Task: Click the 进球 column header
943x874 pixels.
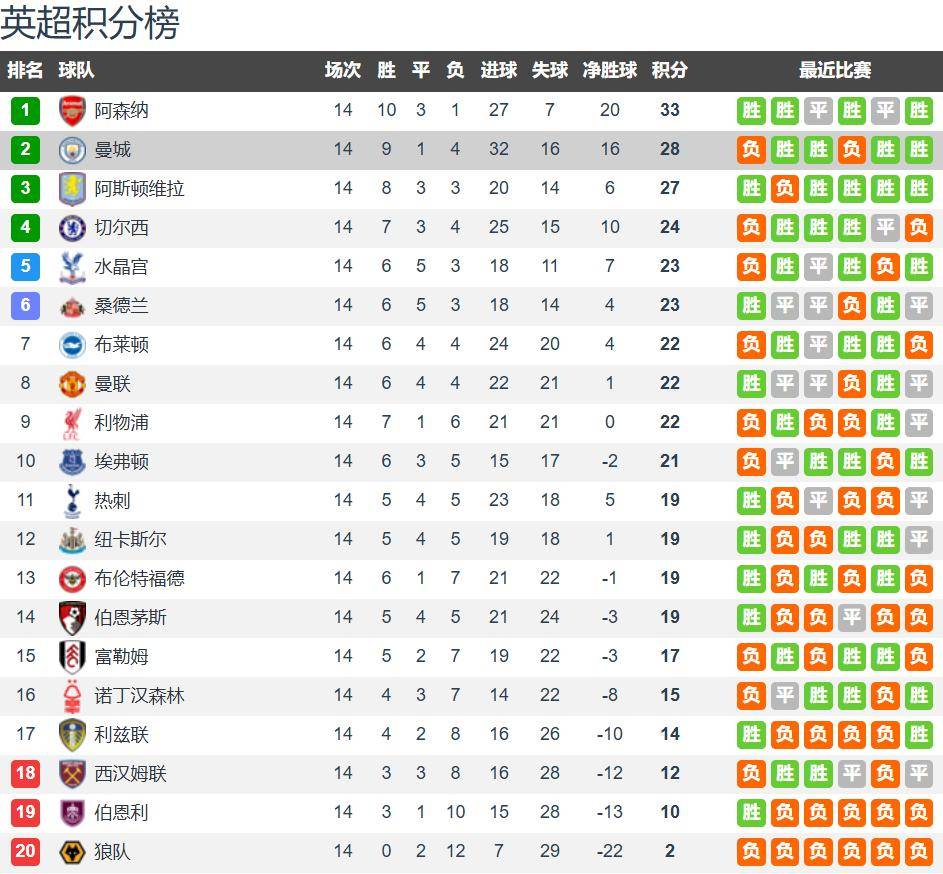Action: pyautogui.click(x=498, y=70)
